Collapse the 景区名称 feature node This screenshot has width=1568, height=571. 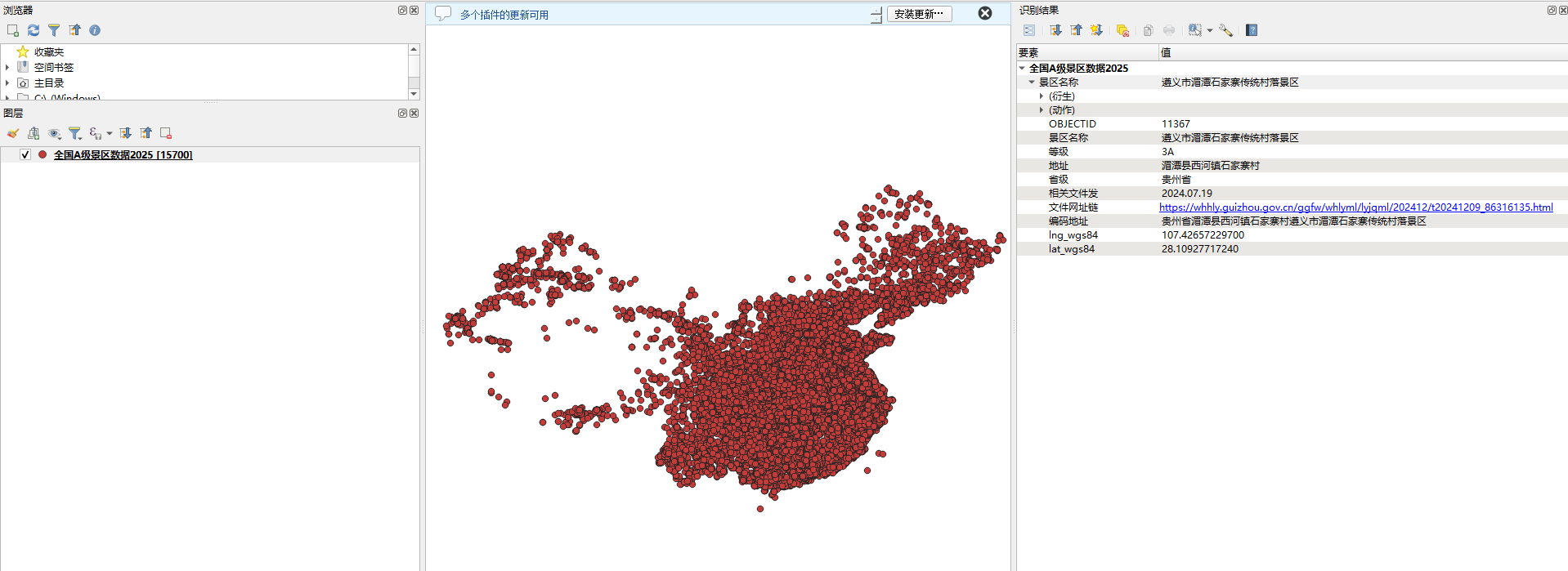[1032, 83]
